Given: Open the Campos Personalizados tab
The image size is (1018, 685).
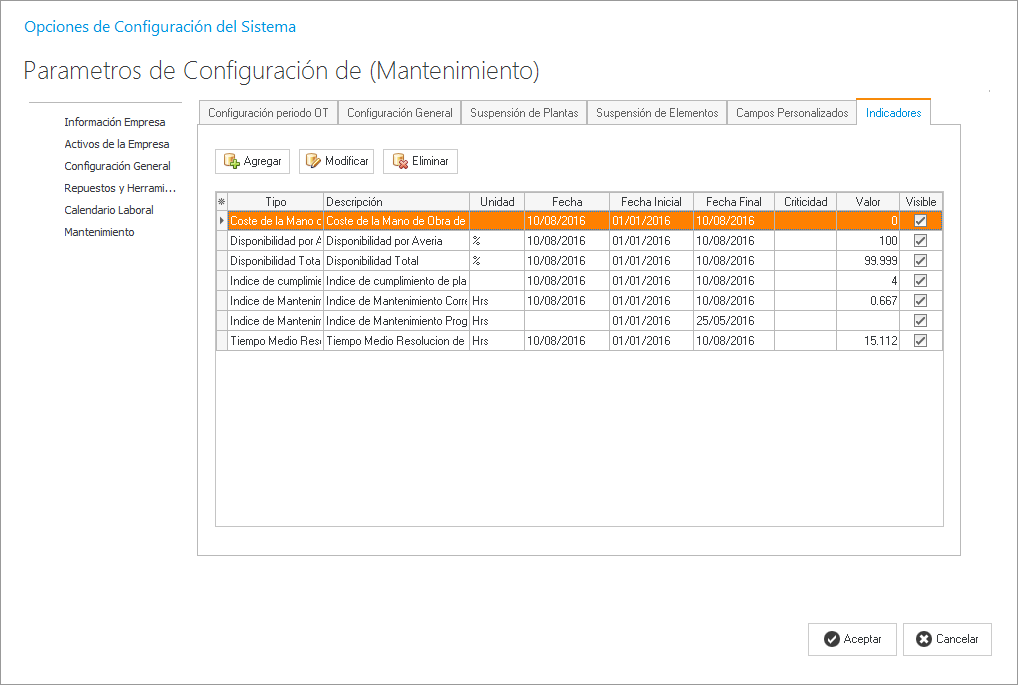Looking at the screenshot, I should (x=792, y=113).
